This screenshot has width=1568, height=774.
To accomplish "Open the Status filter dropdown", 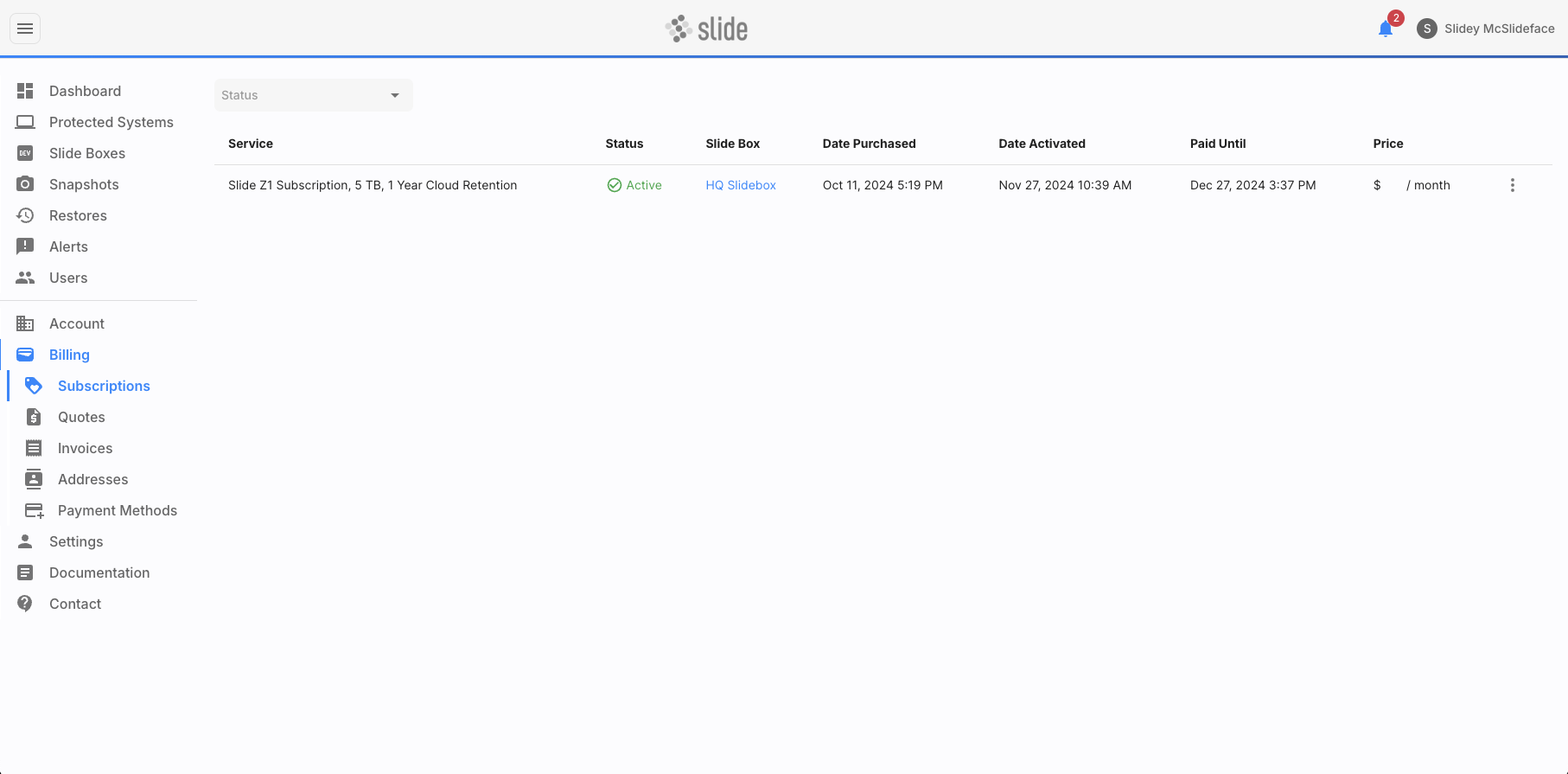I will (x=313, y=95).
